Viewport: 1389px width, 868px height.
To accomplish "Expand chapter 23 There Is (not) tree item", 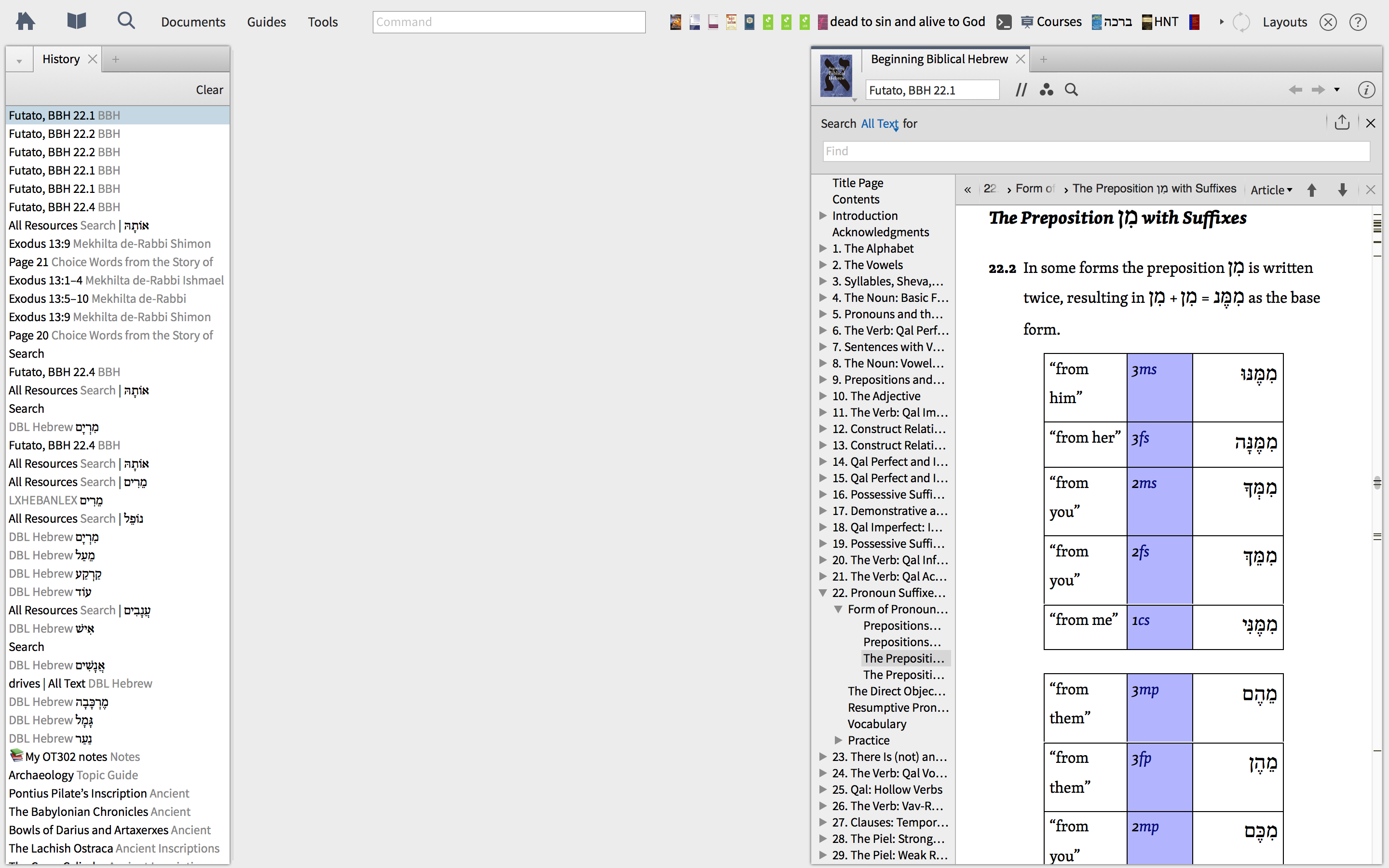I will tap(822, 757).
